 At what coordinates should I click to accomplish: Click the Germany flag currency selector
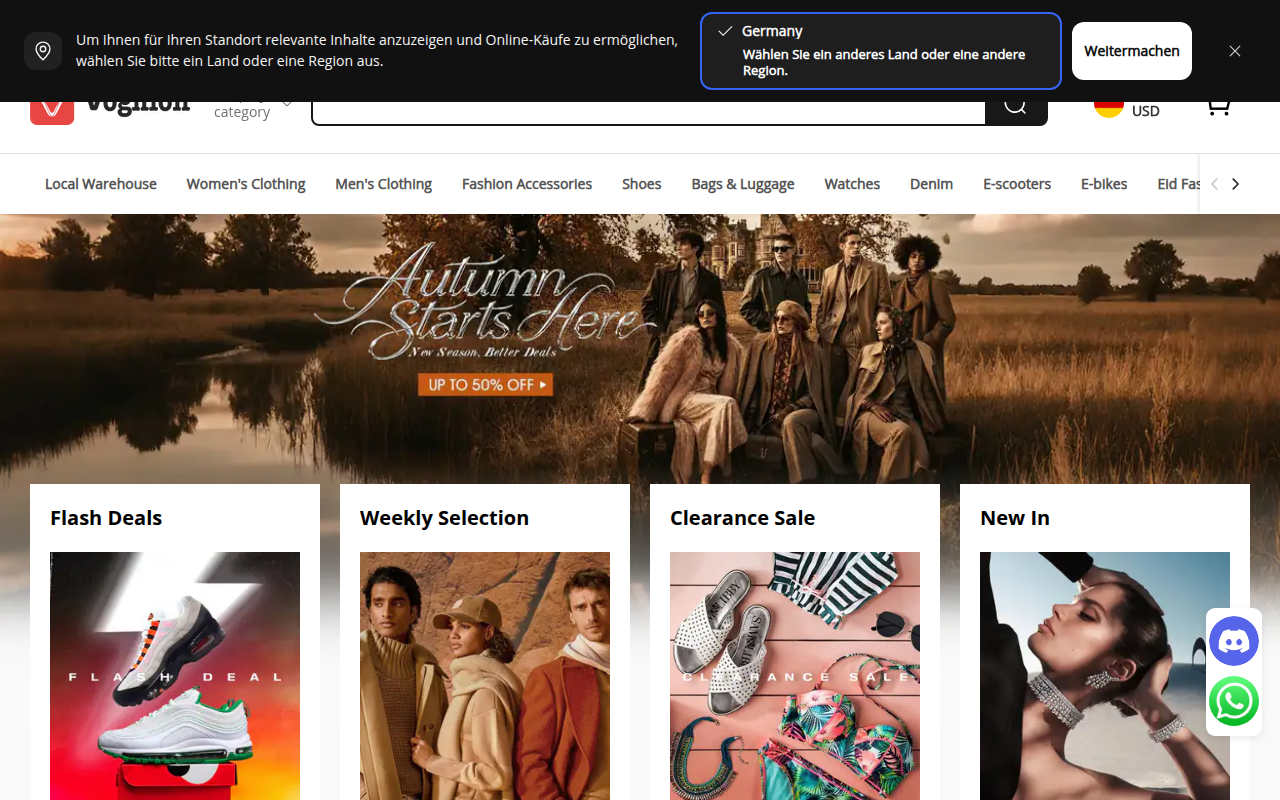click(x=1109, y=108)
